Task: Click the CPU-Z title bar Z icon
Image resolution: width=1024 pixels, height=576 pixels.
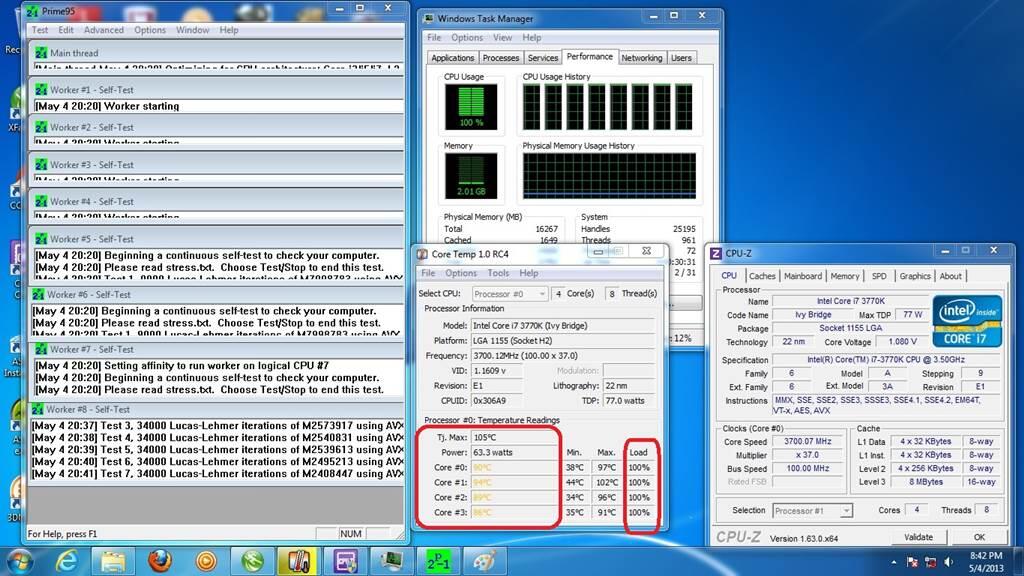Action: pyautogui.click(x=716, y=253)
